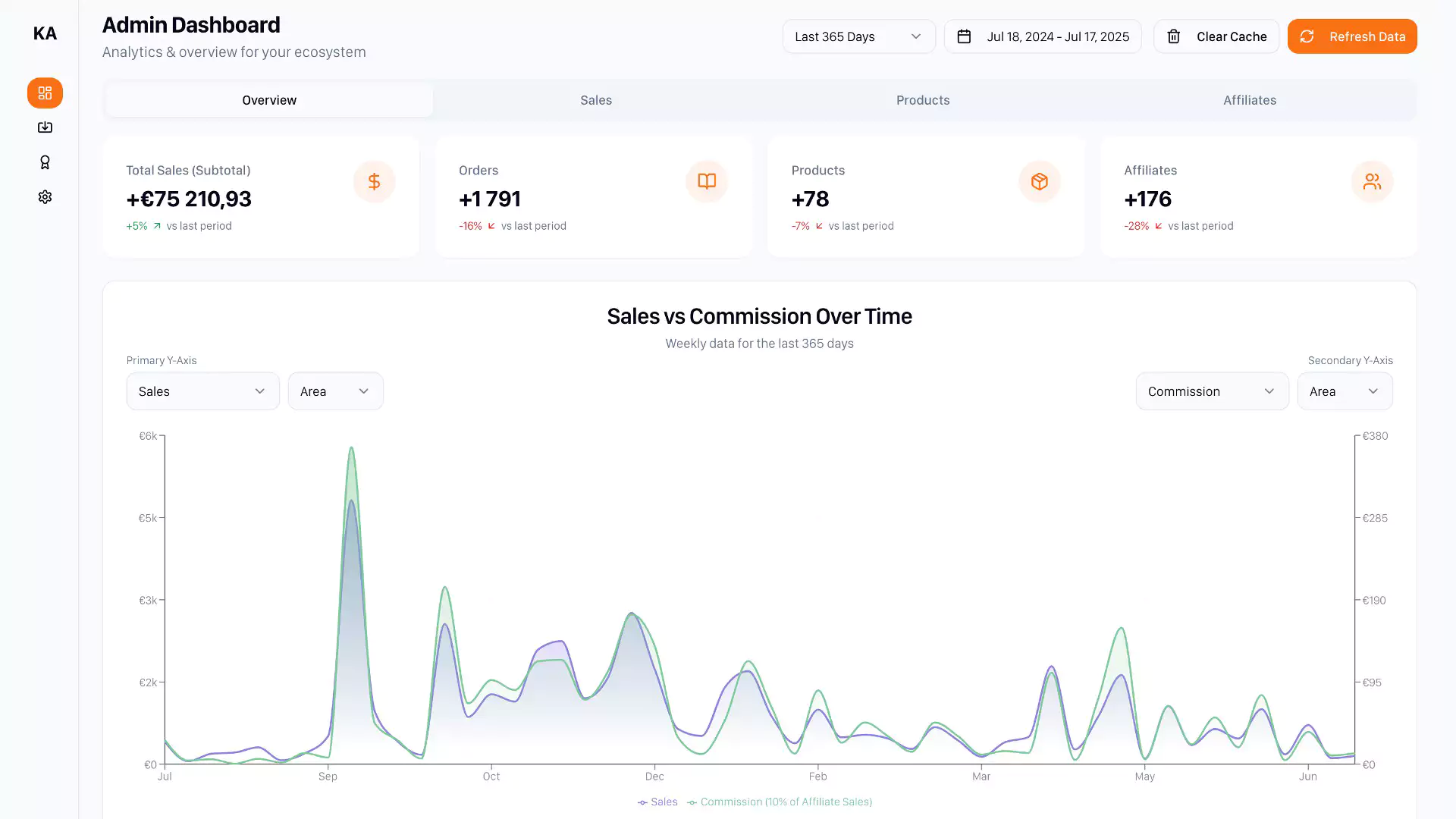The height and width of the screenshot is (819, 1456).
Task: Click the box icon on Products card
Action: pyautogui.click(x=1039, y=182)
